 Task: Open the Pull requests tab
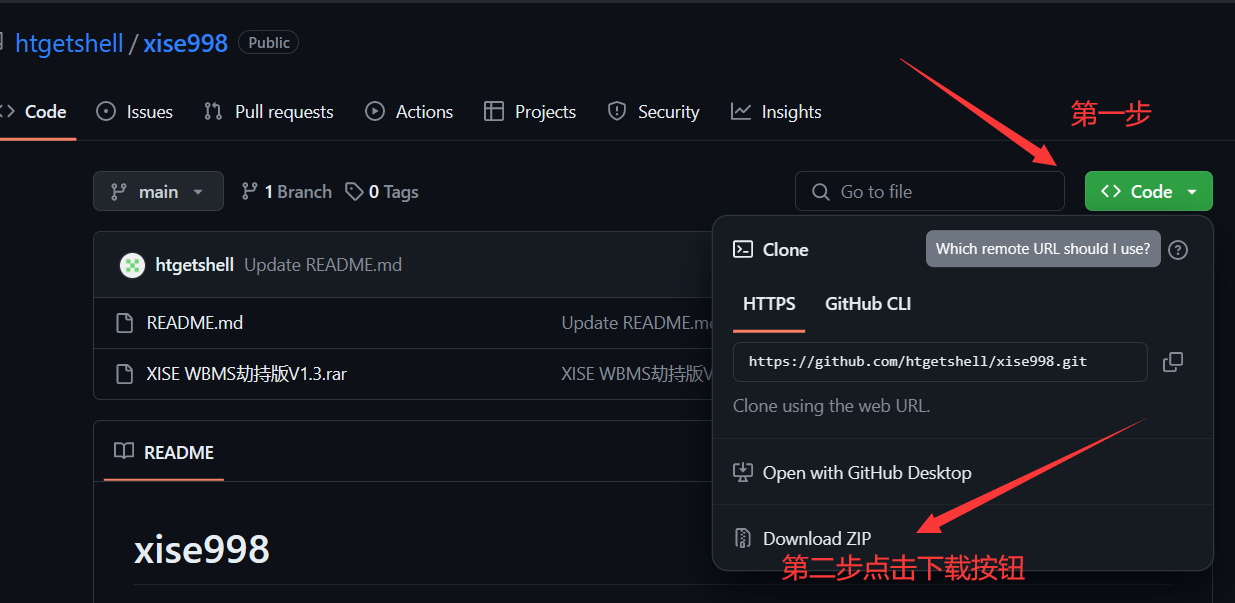click(268, 112)
